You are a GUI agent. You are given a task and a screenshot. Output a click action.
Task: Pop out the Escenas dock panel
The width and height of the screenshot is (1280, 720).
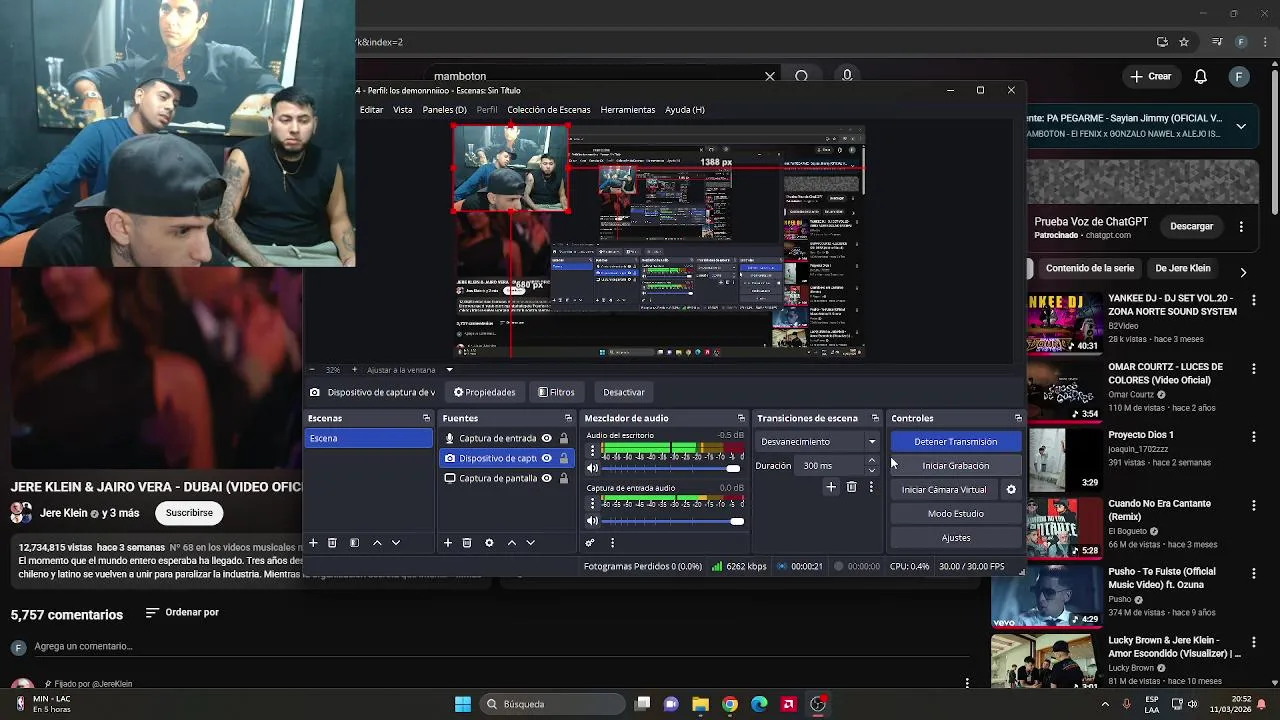(426, 418)
